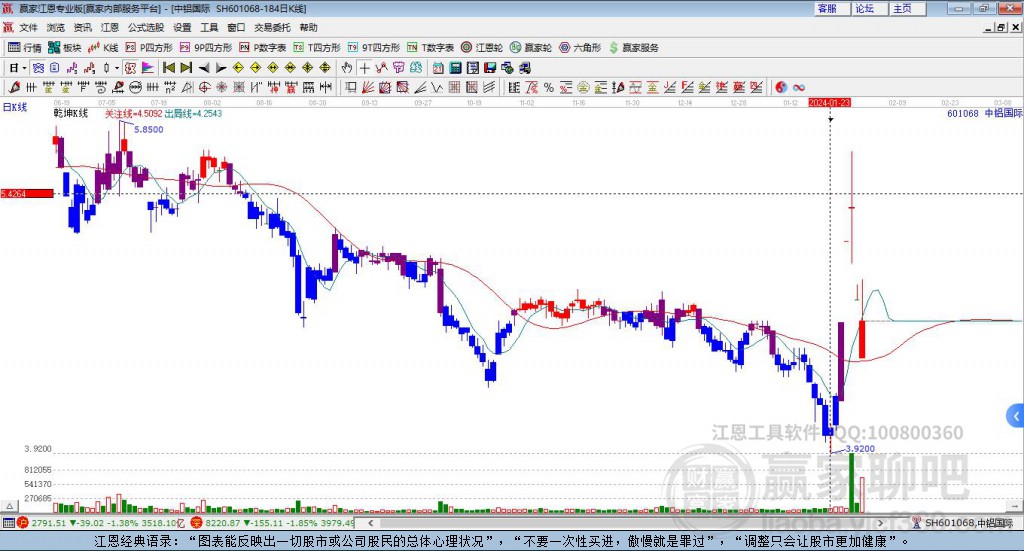The width and height of the screenshot is (1024, 551).
Task: Click the 乾坤K线 indicator label
Action: tap(71, 114)
